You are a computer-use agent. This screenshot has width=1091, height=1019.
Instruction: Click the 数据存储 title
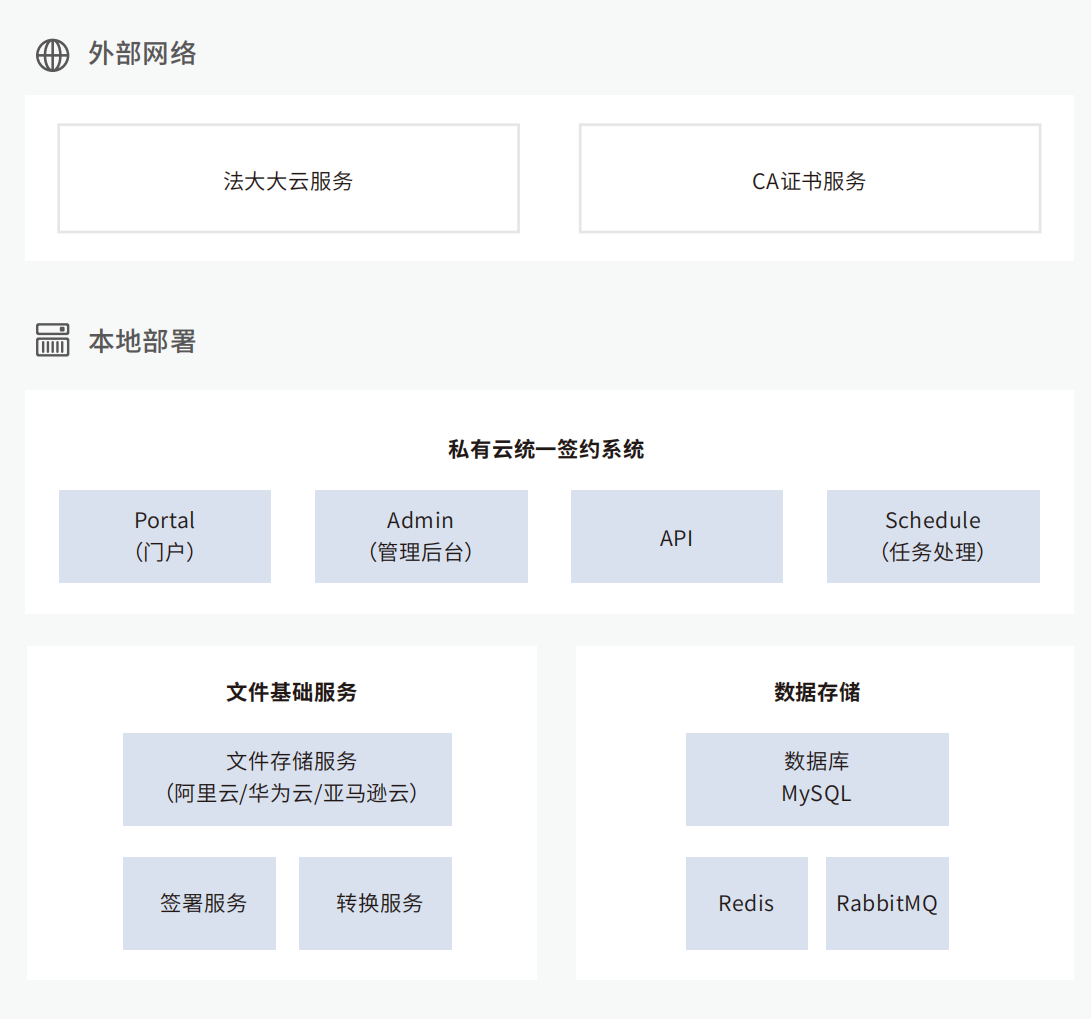818,692
